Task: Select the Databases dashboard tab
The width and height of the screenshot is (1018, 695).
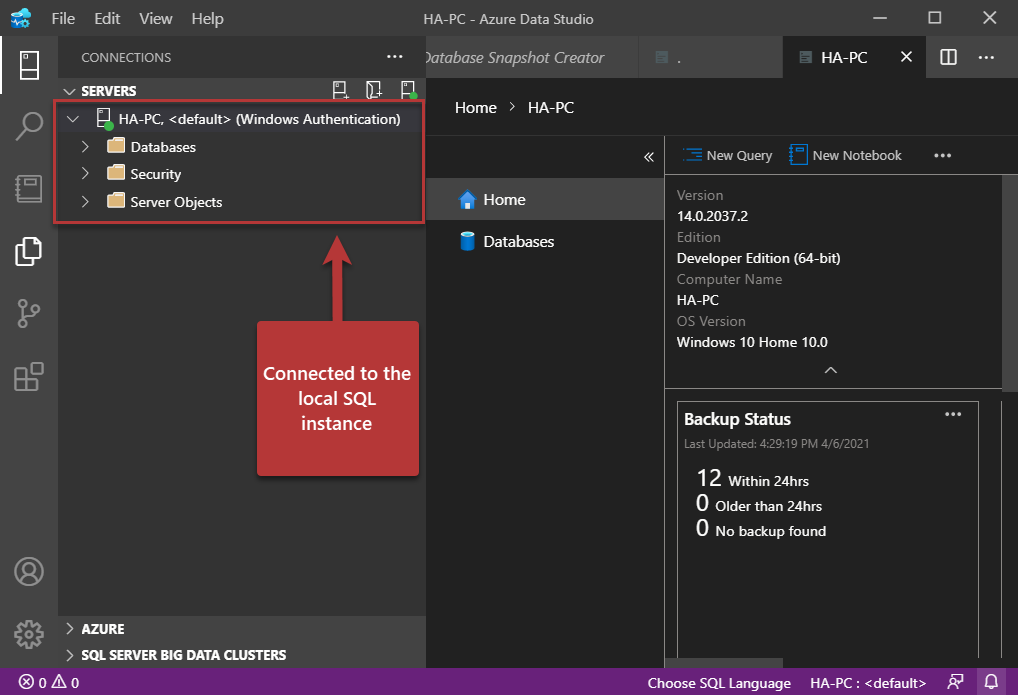Action: (518, 242)
